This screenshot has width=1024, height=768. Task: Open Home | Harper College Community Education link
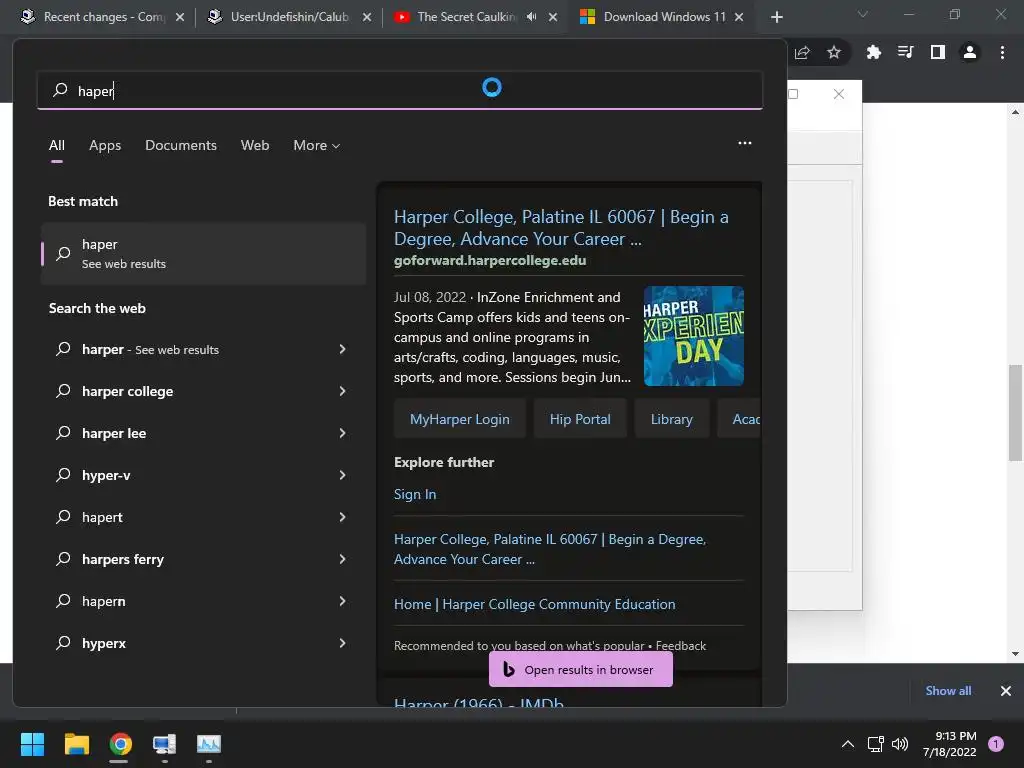534,604
